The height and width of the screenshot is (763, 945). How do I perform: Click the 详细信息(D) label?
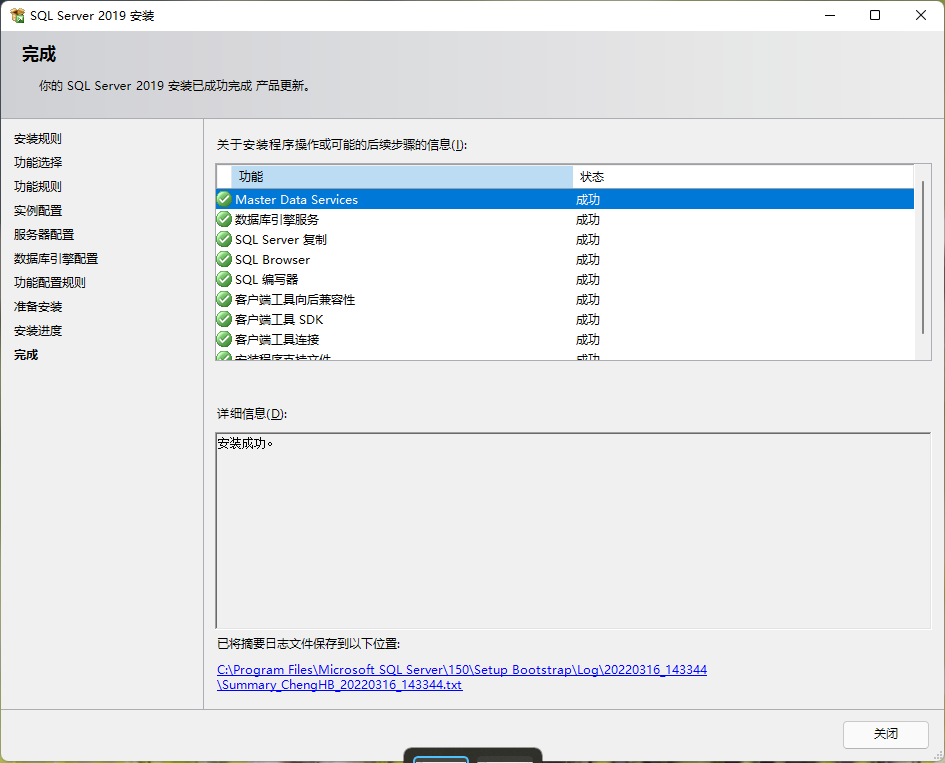tap(252, 414)
